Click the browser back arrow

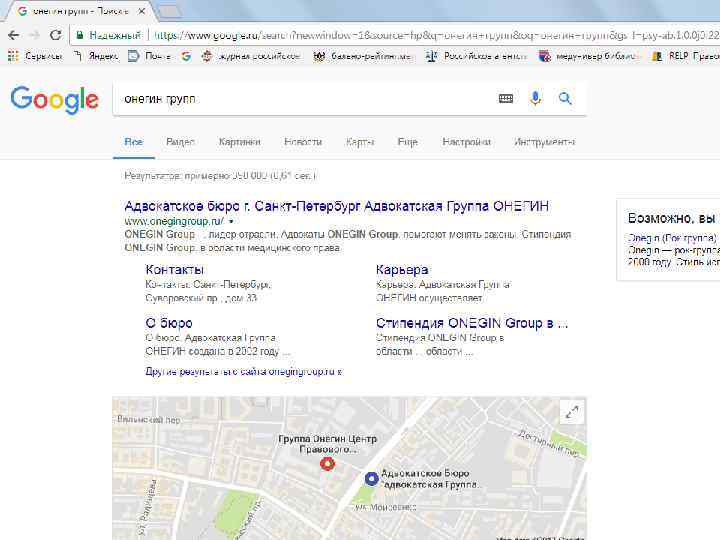point(14,35)
